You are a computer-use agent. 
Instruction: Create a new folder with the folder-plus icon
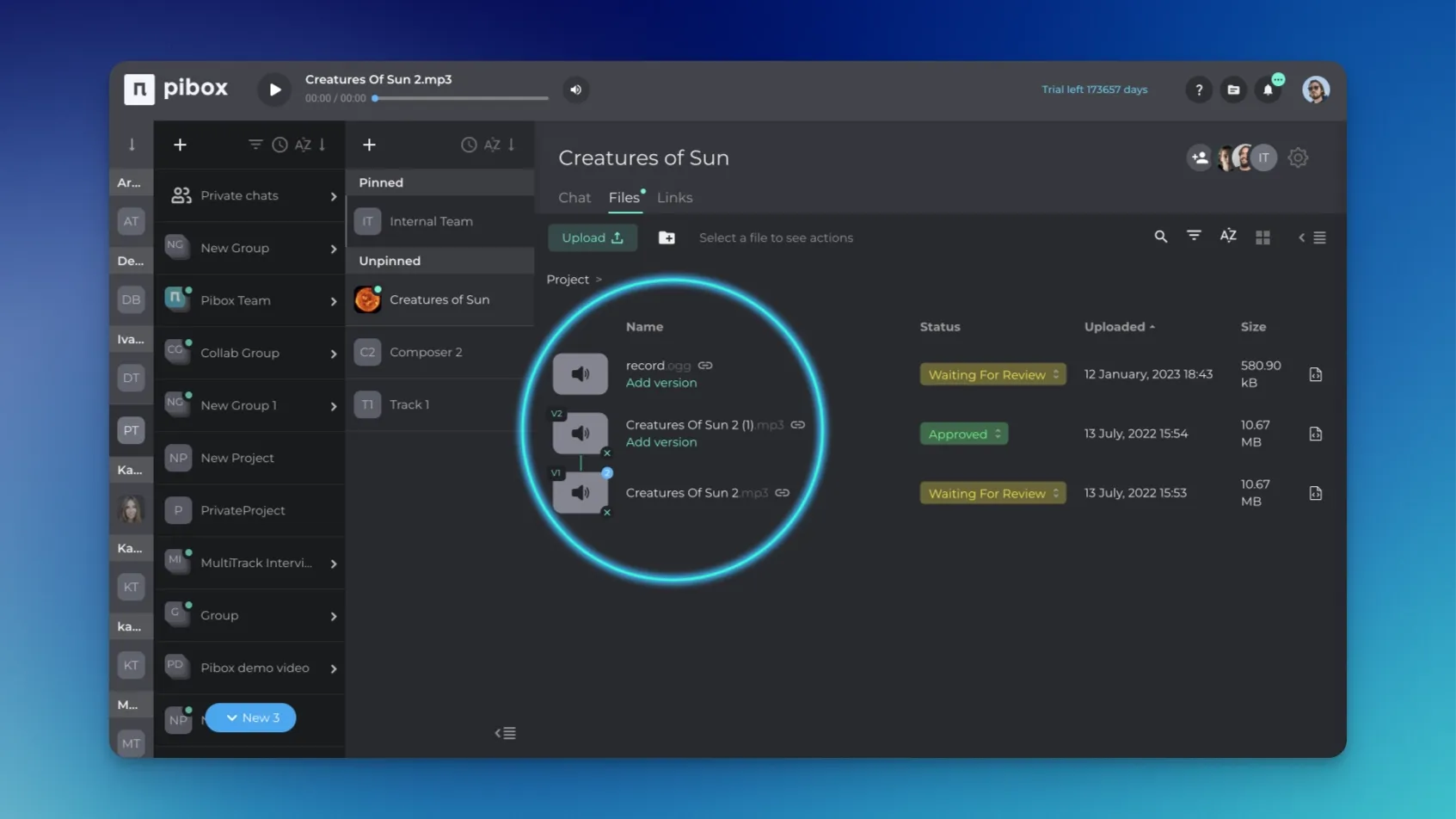tap(667, 237)
